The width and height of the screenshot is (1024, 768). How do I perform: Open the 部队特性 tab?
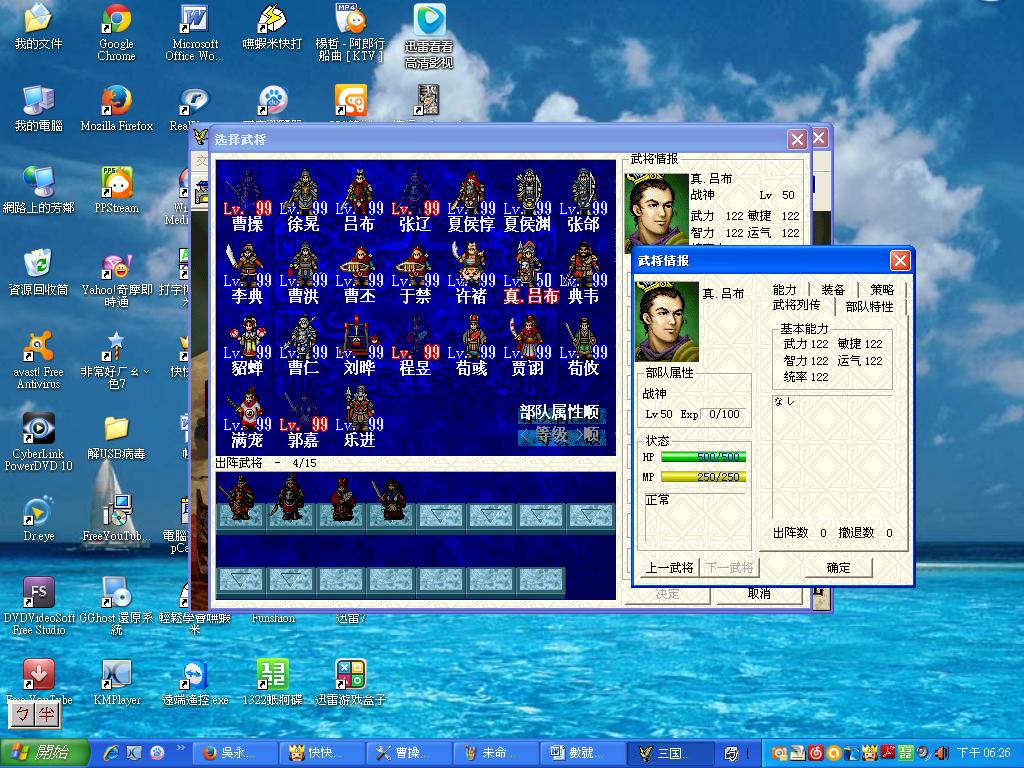click(869, 307)
